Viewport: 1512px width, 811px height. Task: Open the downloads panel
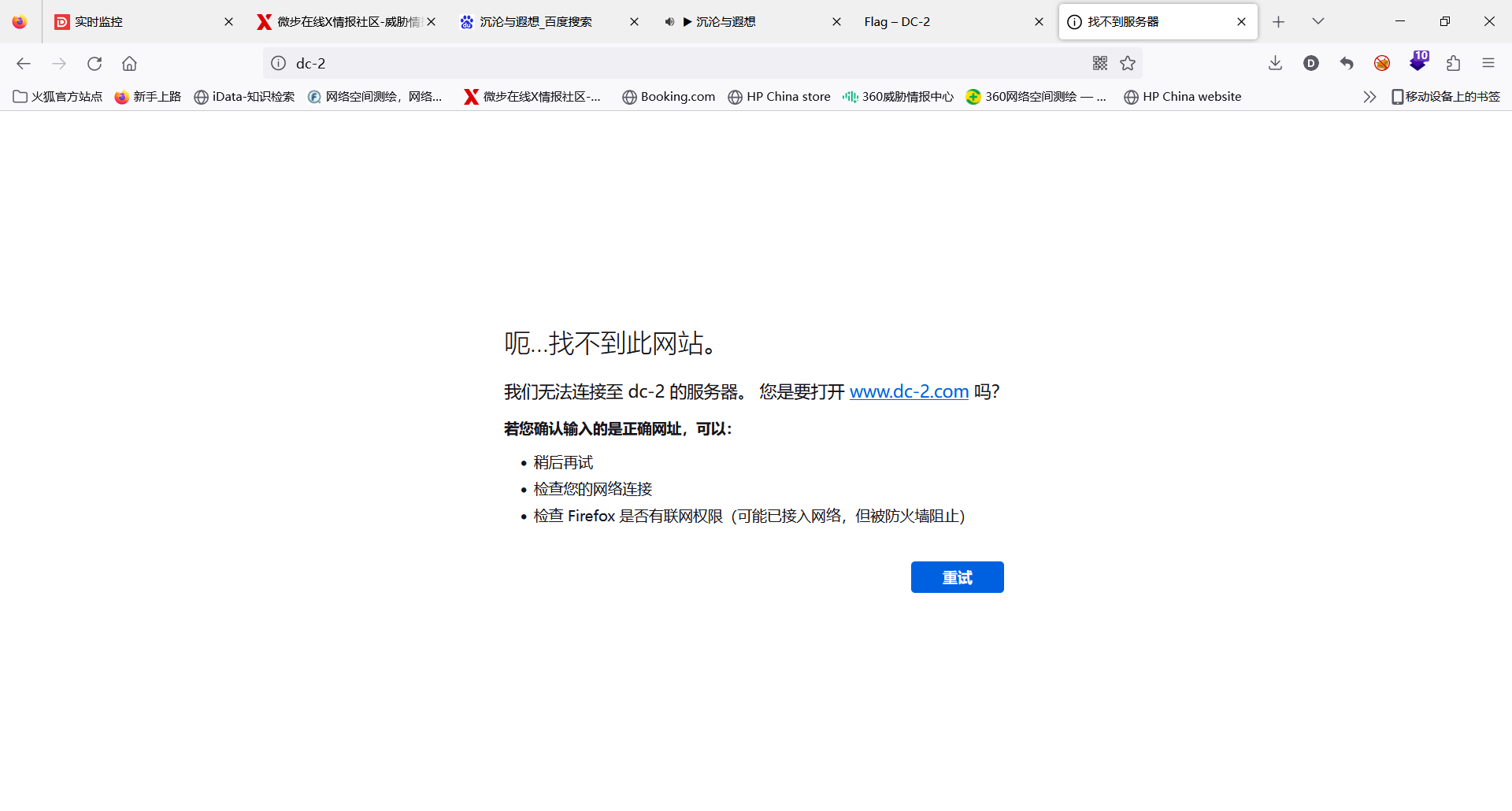[1276, 64]
